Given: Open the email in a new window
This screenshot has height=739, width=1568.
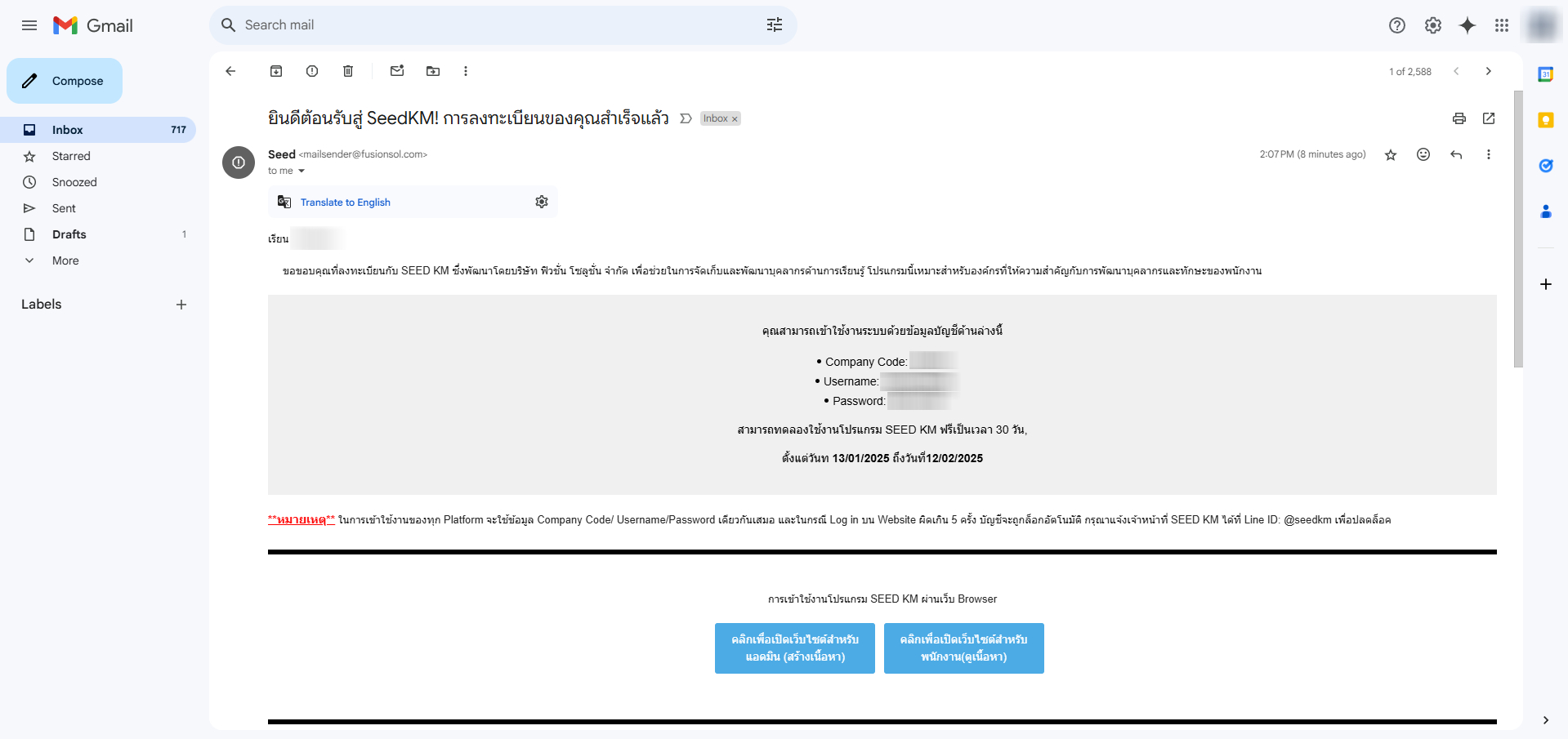Looking at the screenshot, I should (x=1489, y=119).
